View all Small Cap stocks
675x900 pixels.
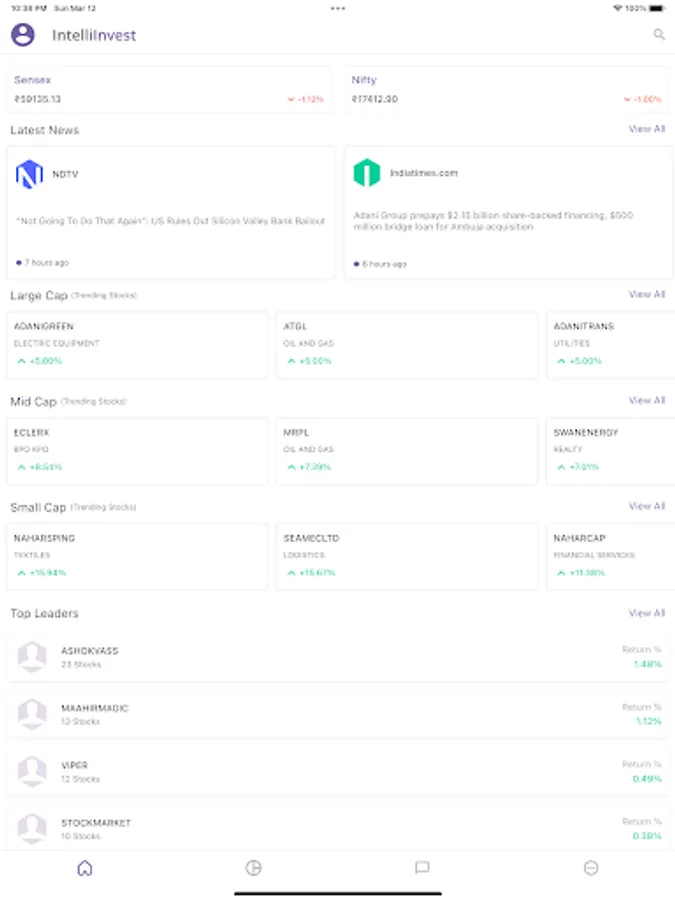point(646,506)
